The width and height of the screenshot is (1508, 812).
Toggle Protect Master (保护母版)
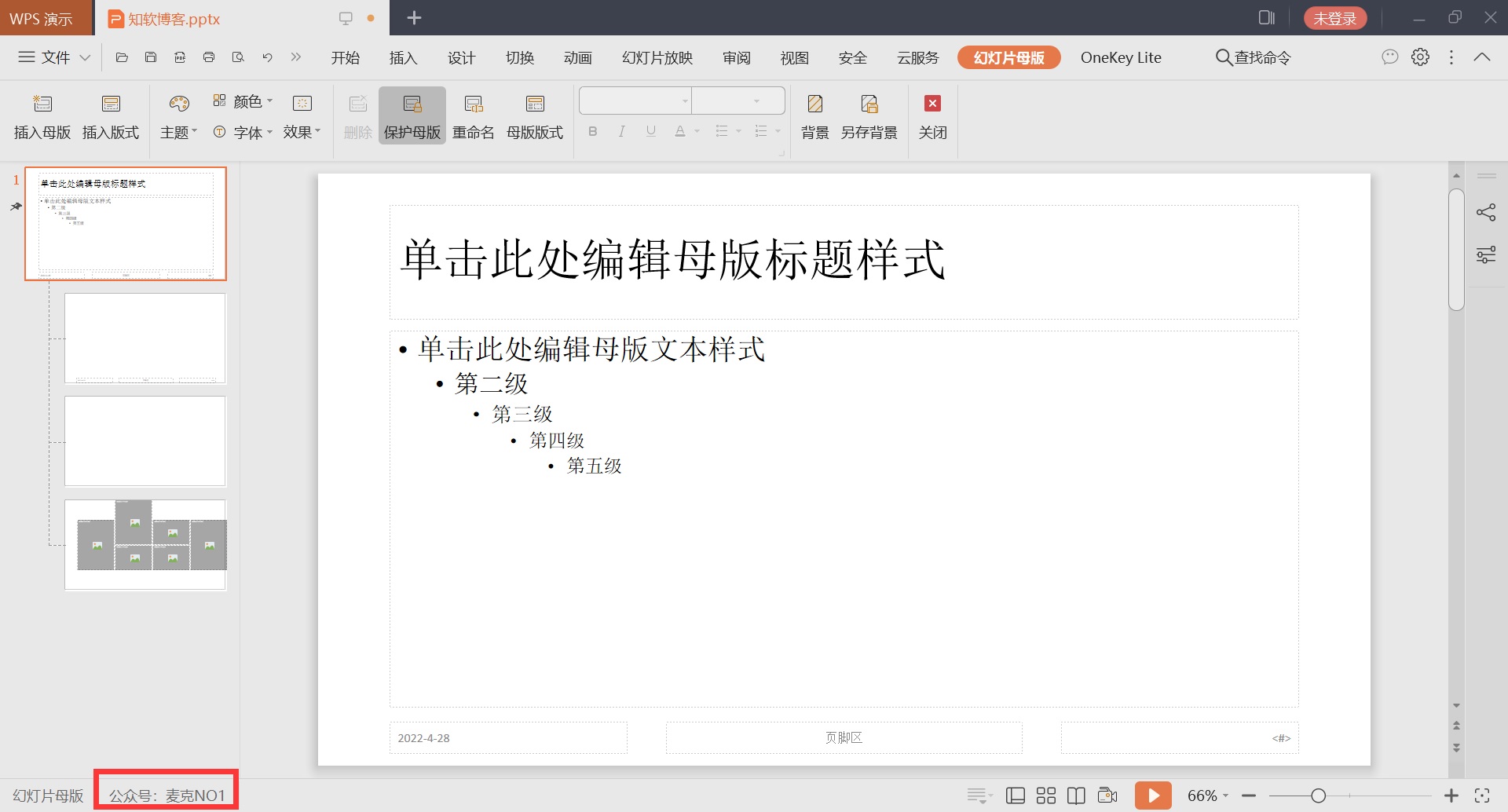coord(412,115)
